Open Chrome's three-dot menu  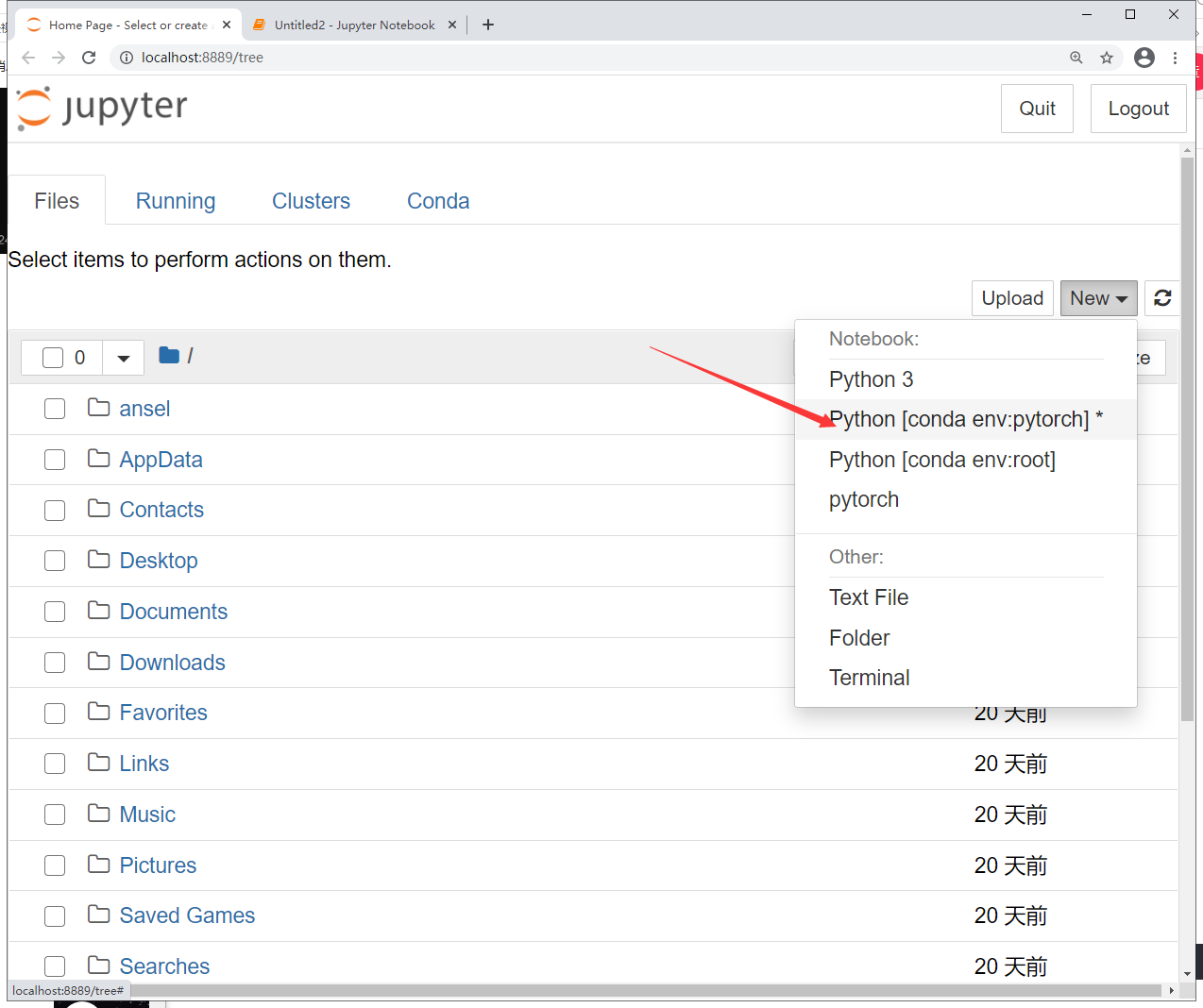click(x=1176, y=58)
